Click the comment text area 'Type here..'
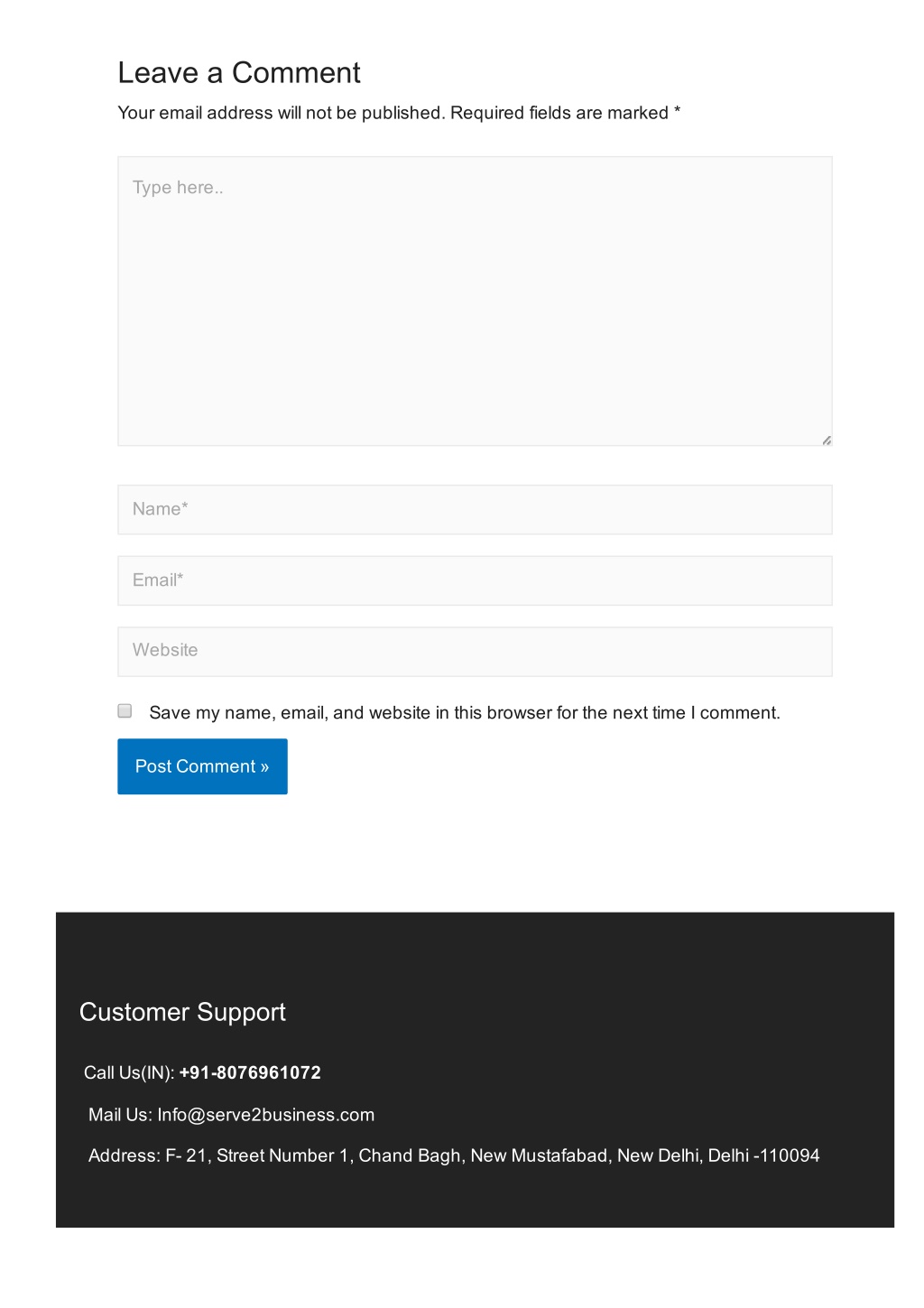This screenshot has width=924, height=1308. tap(475, 301)
